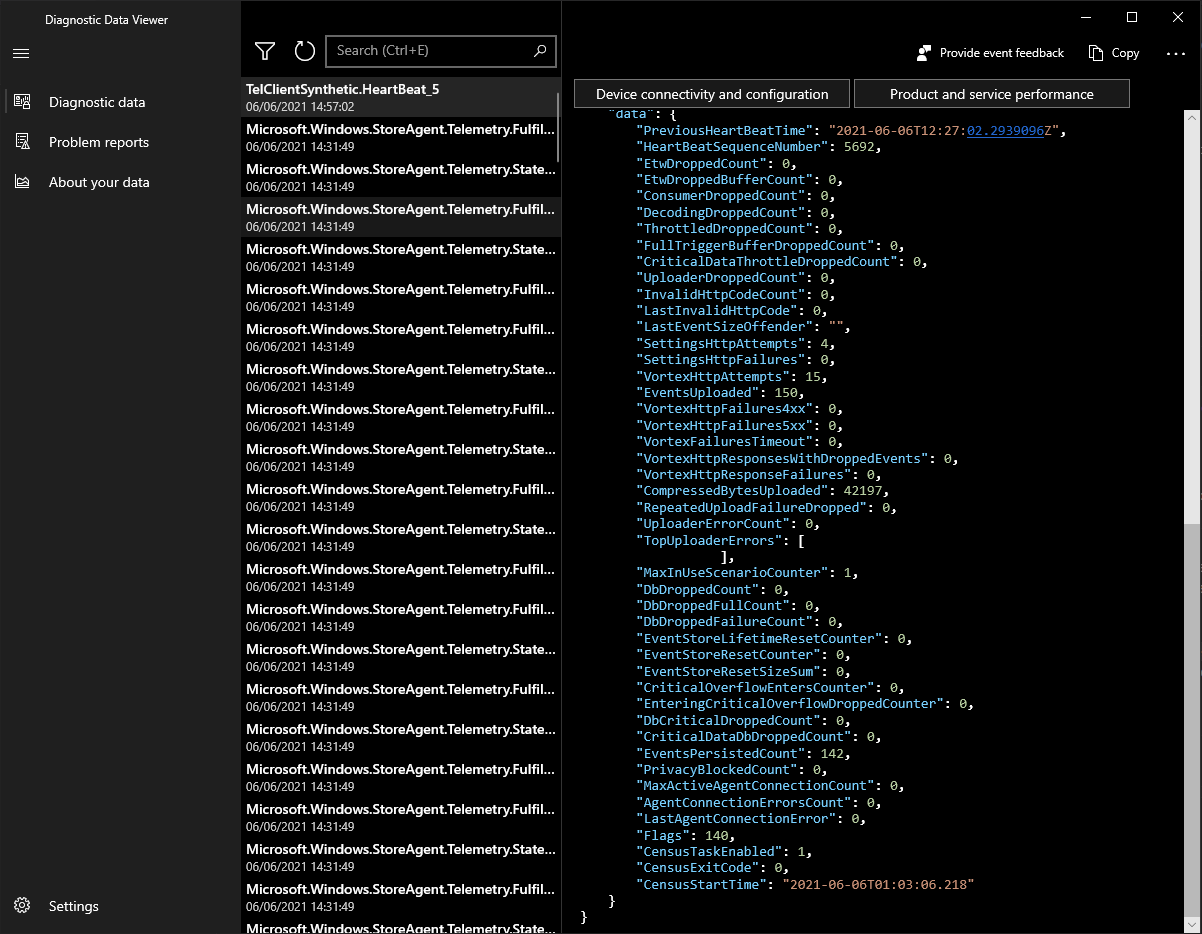Click the "LastAgentConnectionError" line
This screenshot has width=1202, height=934.
click(751, 819)
